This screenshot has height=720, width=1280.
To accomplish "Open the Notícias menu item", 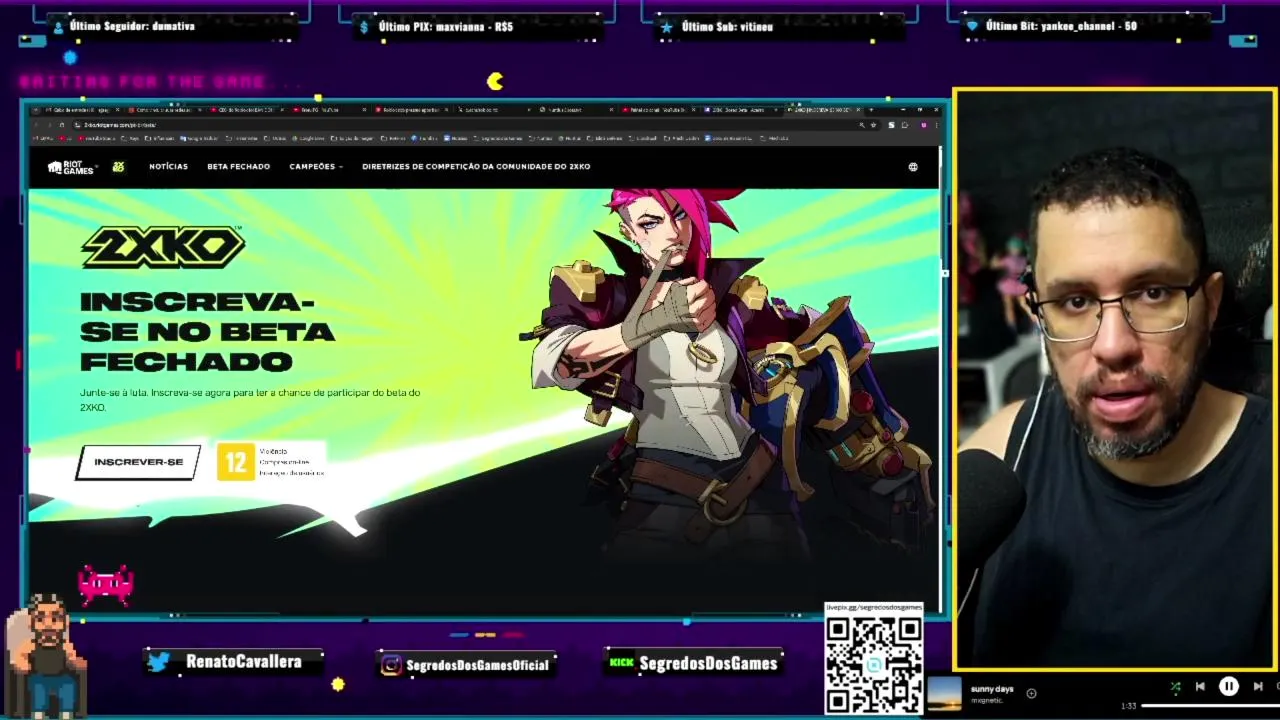I will (x=168, y=167).
